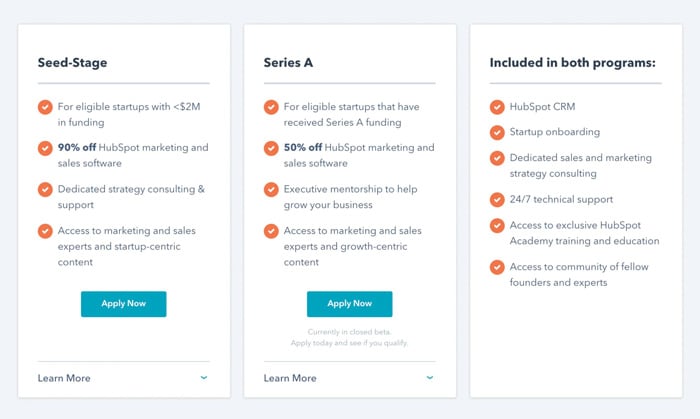
Task: Click checkmark icon beside "HubSpot CRM"
Action: 497,107
